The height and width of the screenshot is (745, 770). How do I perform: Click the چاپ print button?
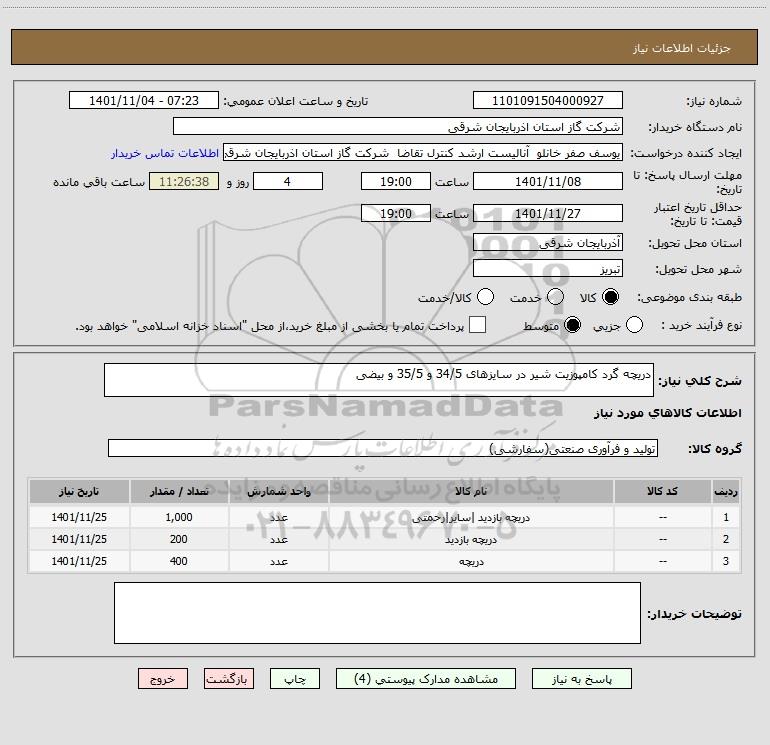pos(295,679)
